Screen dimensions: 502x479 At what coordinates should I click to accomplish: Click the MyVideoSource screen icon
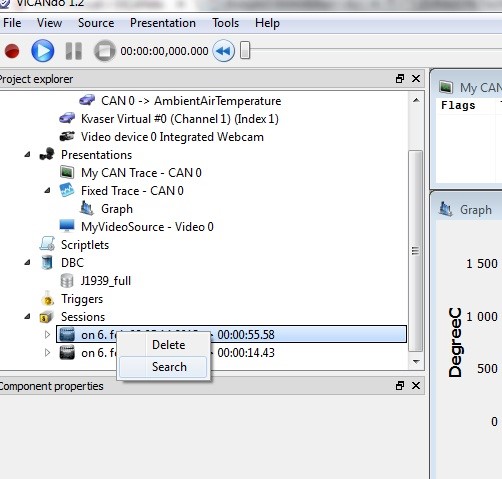pyautogui.click(x=67, y=226)
